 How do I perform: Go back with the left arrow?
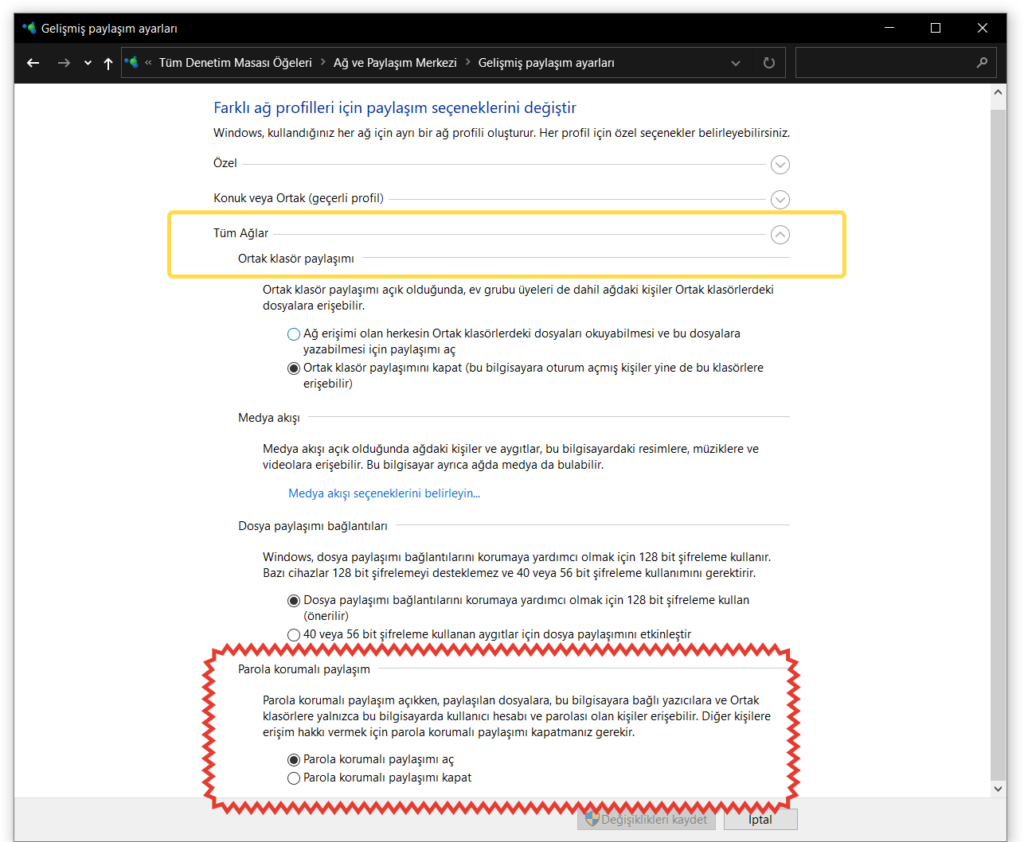[33, 63]
